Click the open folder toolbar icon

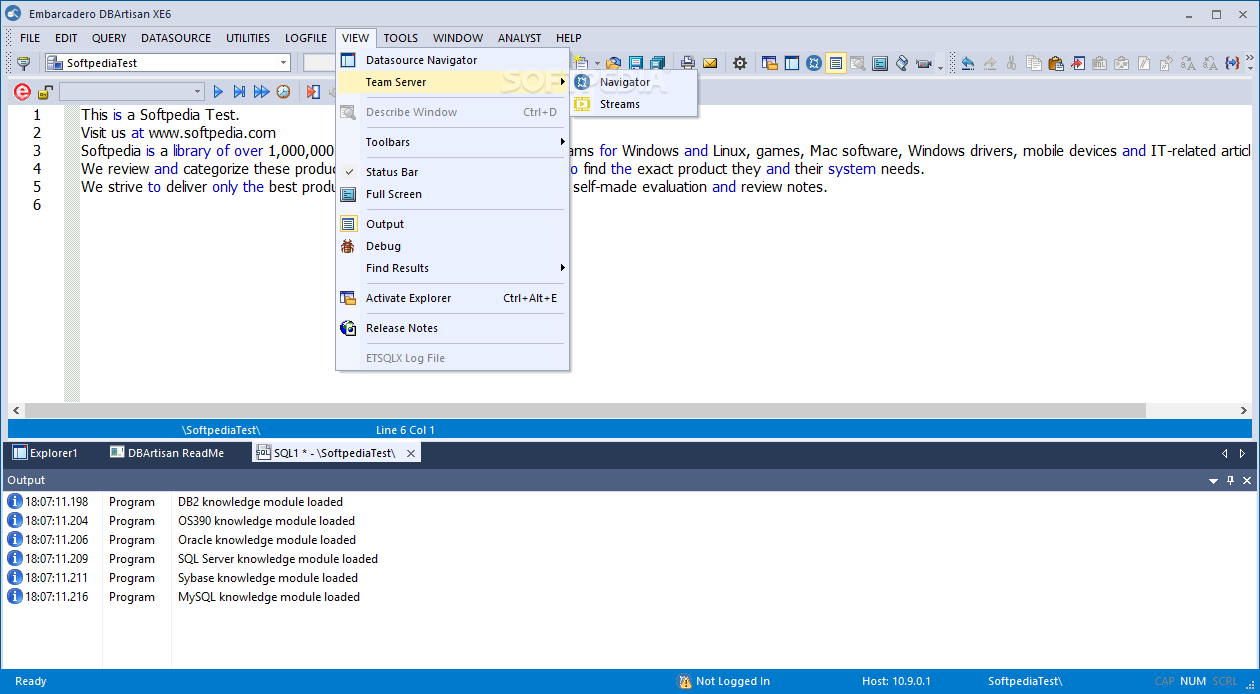(614, 63)
